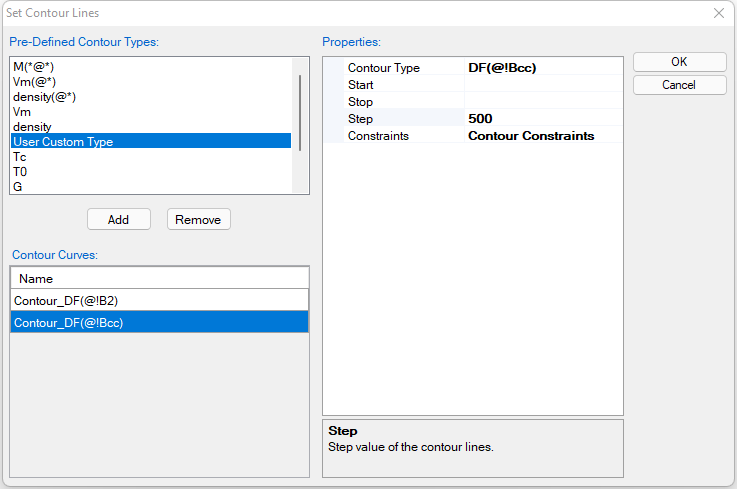Remove the selected contour curve
The height and width of the screenshot is (489, 737).
click(198, 219)
